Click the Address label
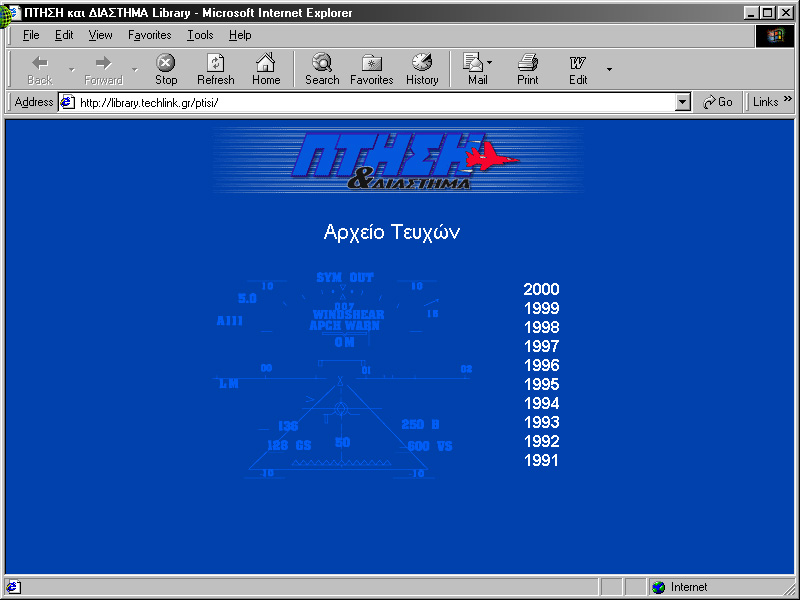This screenshot has height=600, width=800. pyautogui.click(x=34, y=103)
